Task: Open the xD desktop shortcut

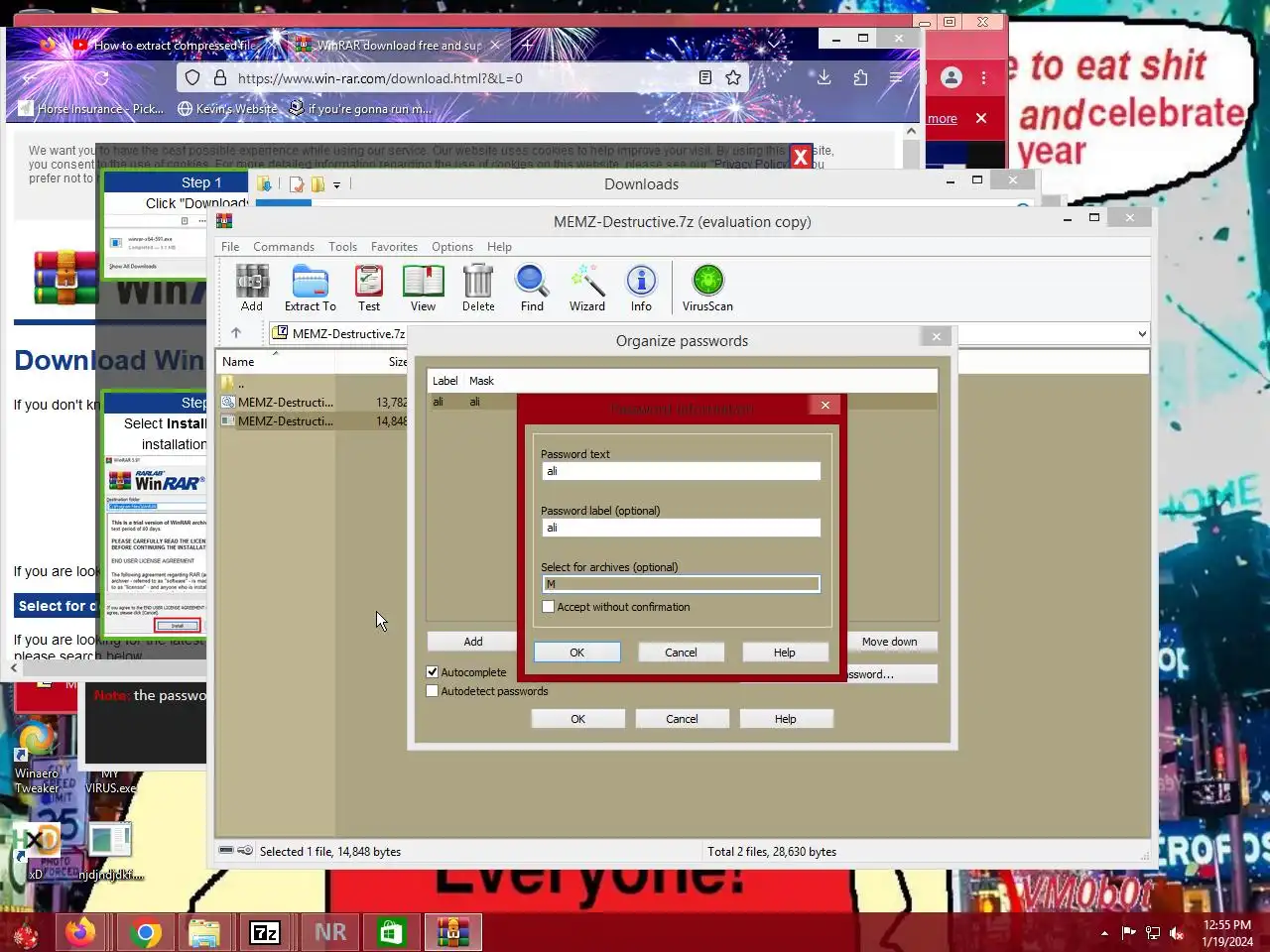Action: click(x=36, y=850)
